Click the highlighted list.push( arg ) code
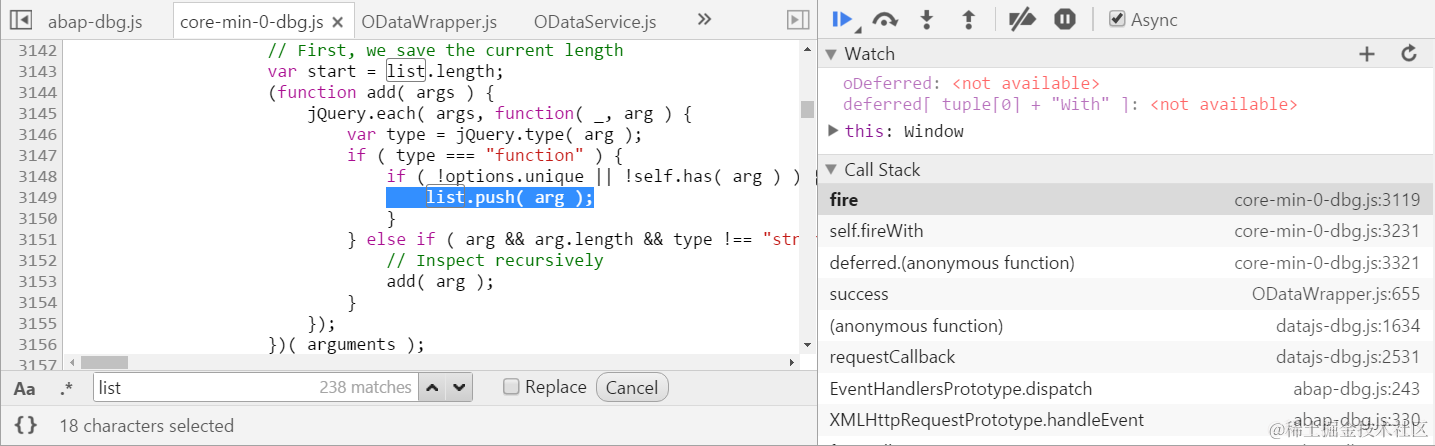 [490, 198]
